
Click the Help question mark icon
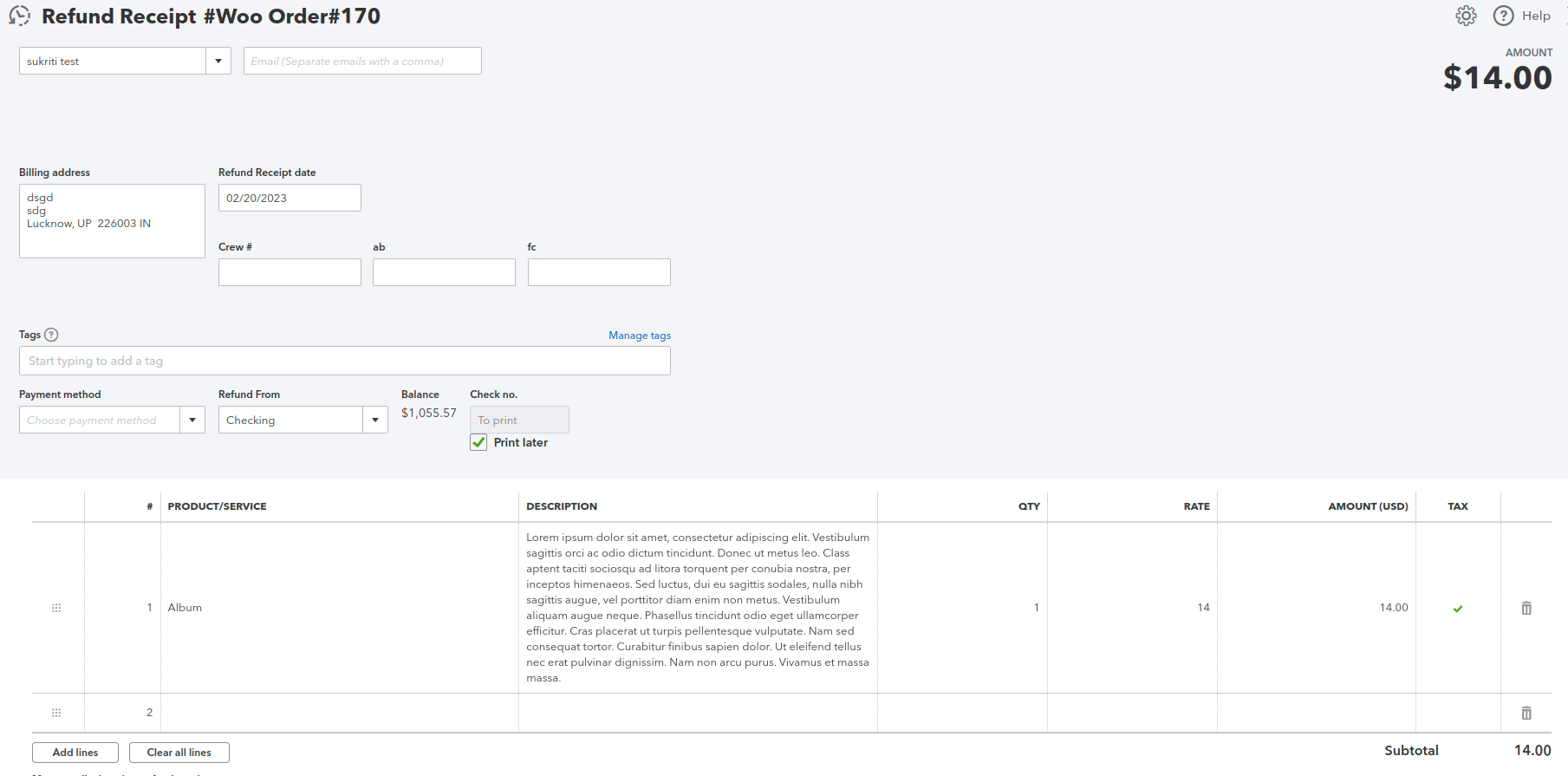(x=1504, y=16)
